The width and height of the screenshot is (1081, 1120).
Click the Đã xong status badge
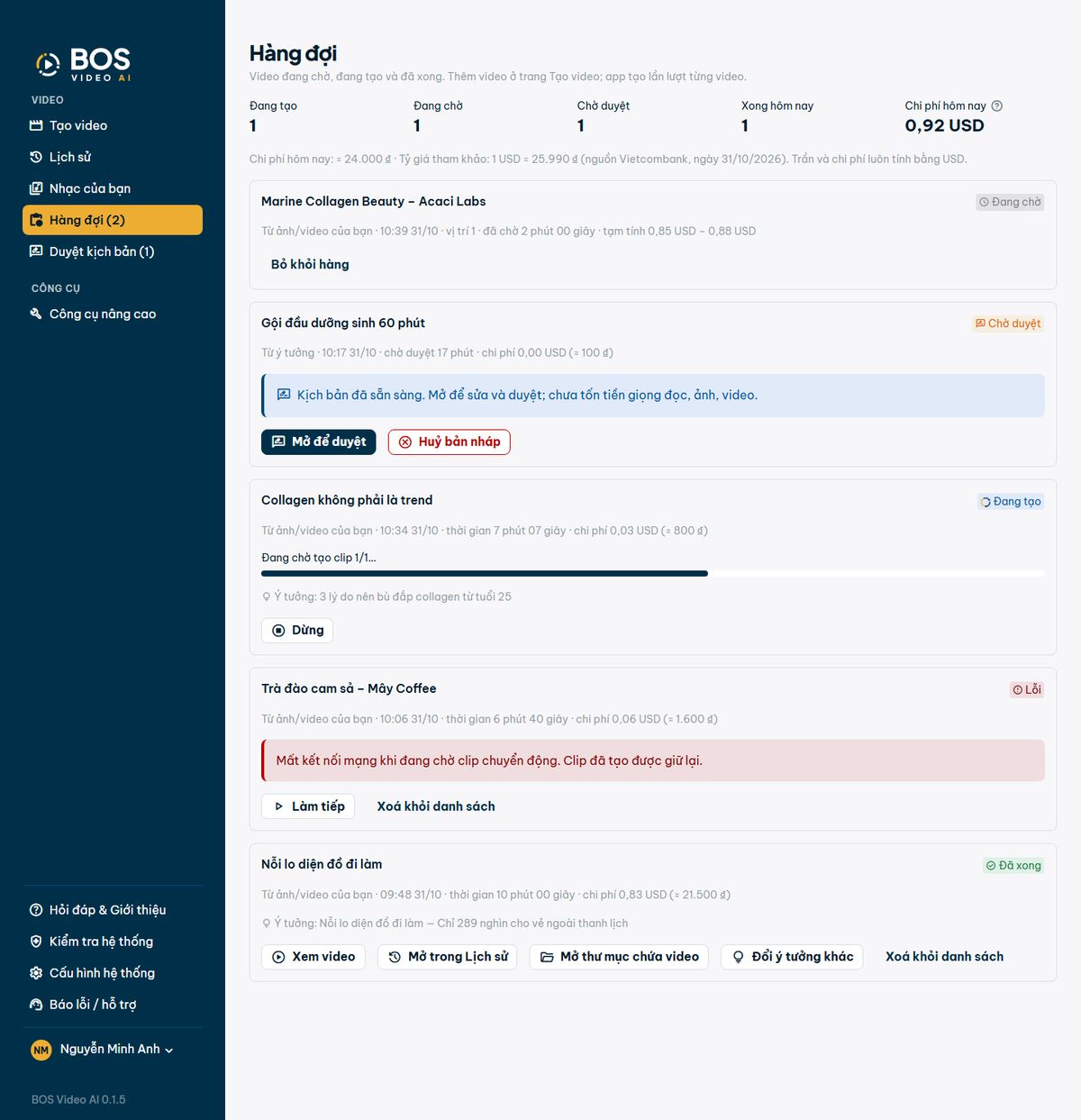pos(1013,866)
